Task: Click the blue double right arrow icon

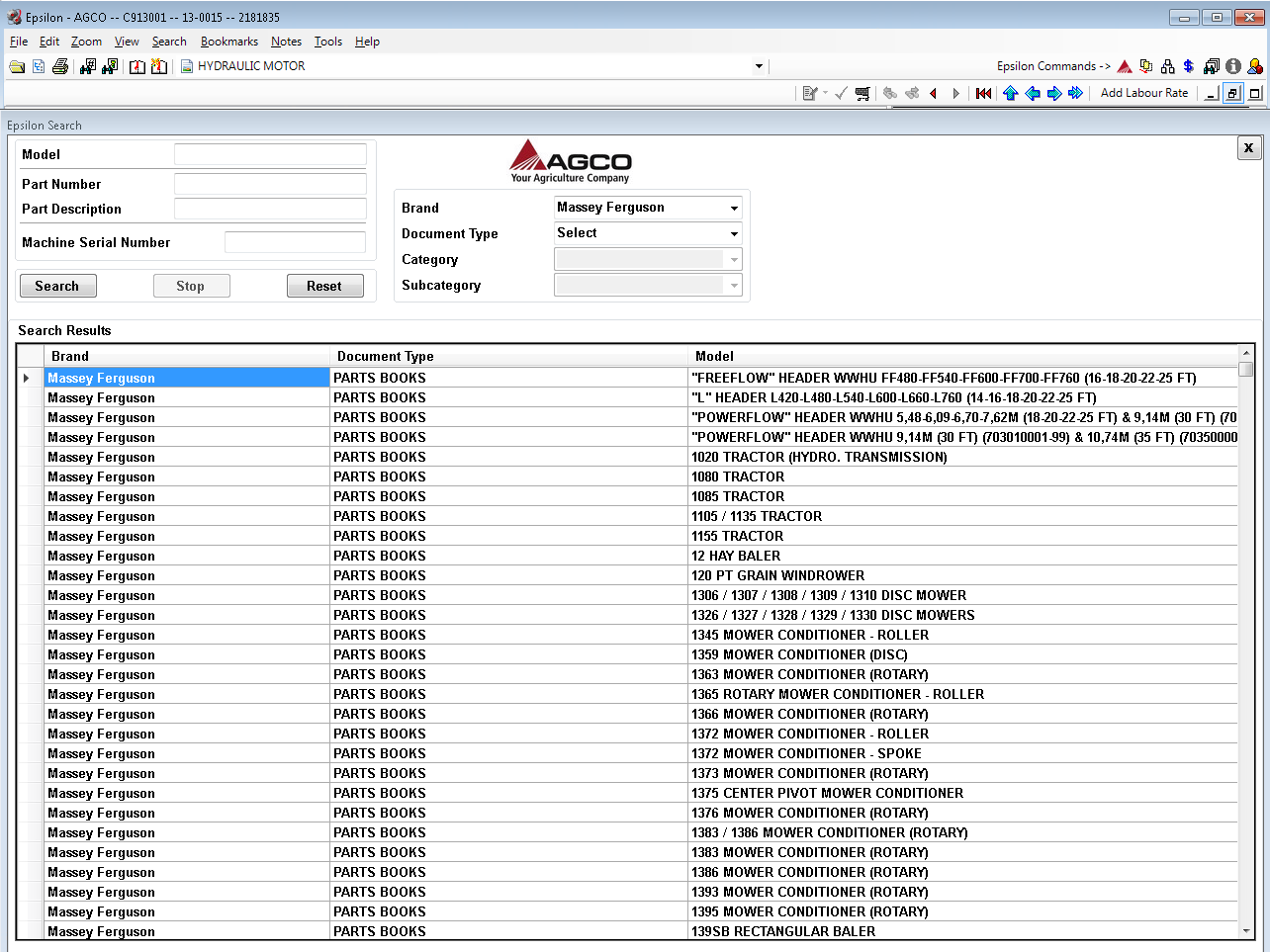Action: (x=1075, y=93)
